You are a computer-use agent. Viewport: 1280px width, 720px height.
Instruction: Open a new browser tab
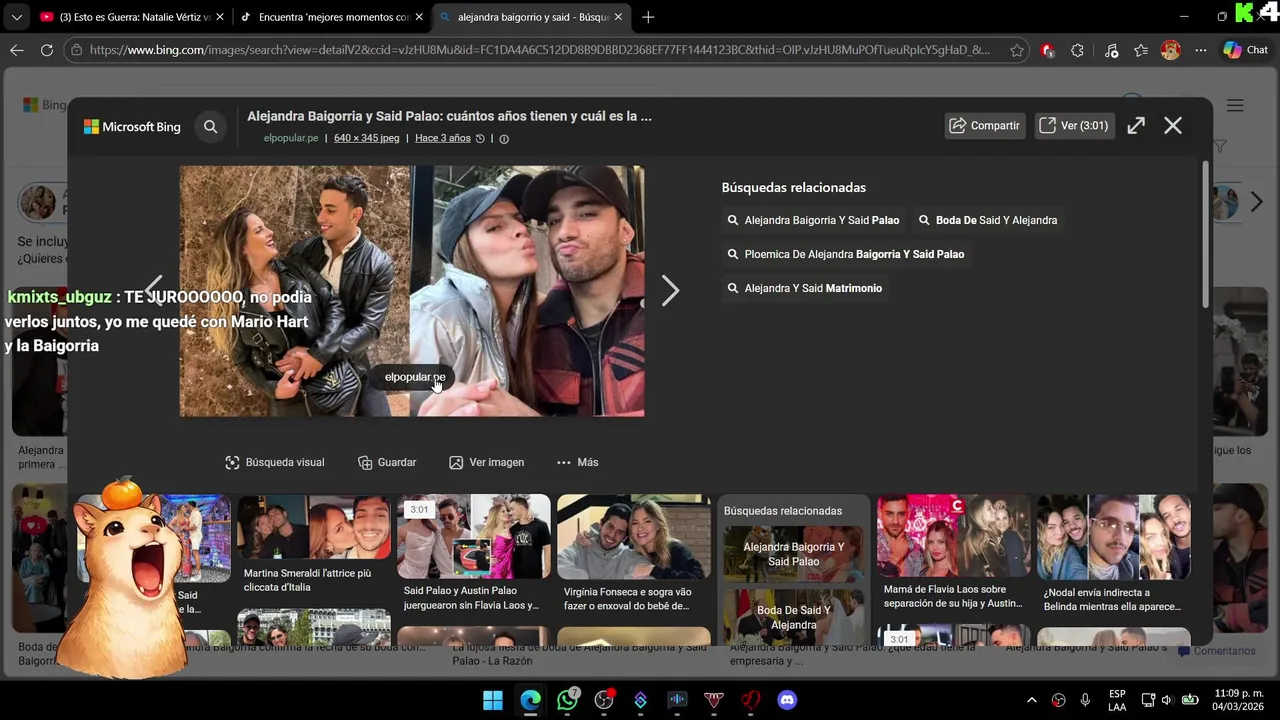(648, 17)
